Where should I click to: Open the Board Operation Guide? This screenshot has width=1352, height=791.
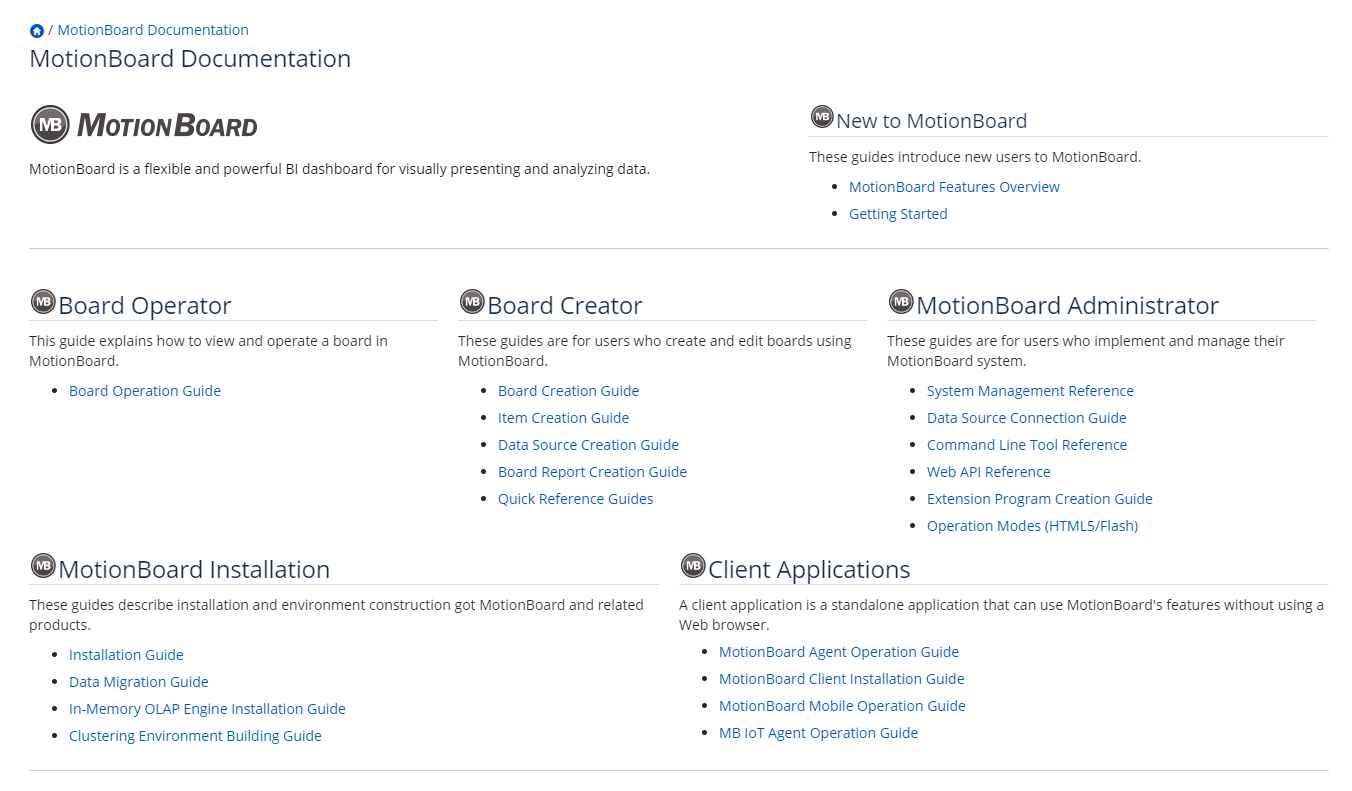pyautogui.click(x=145, y=391)
